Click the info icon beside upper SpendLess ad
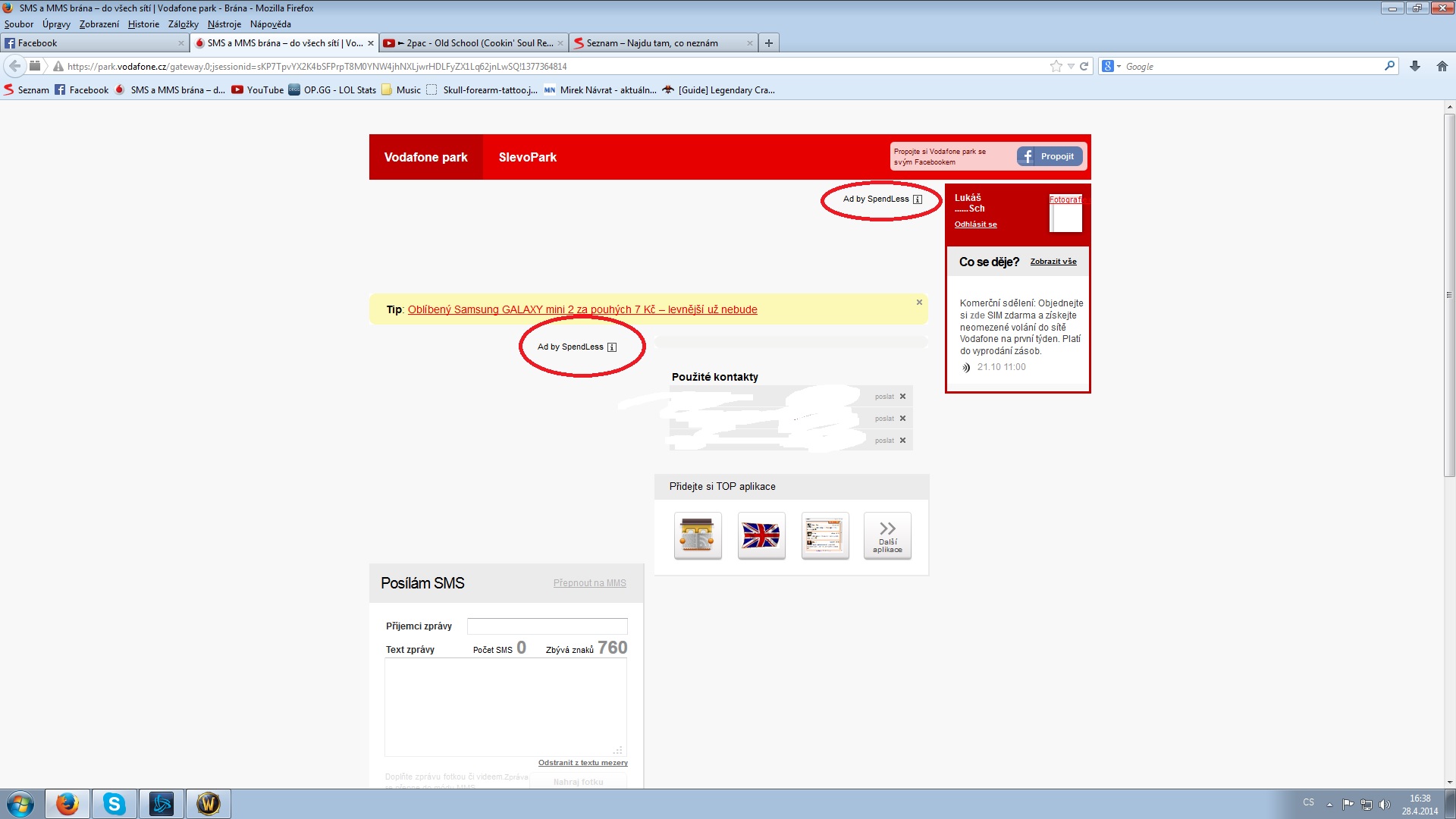Screen dimensions: 1456x819 (918, 199)
